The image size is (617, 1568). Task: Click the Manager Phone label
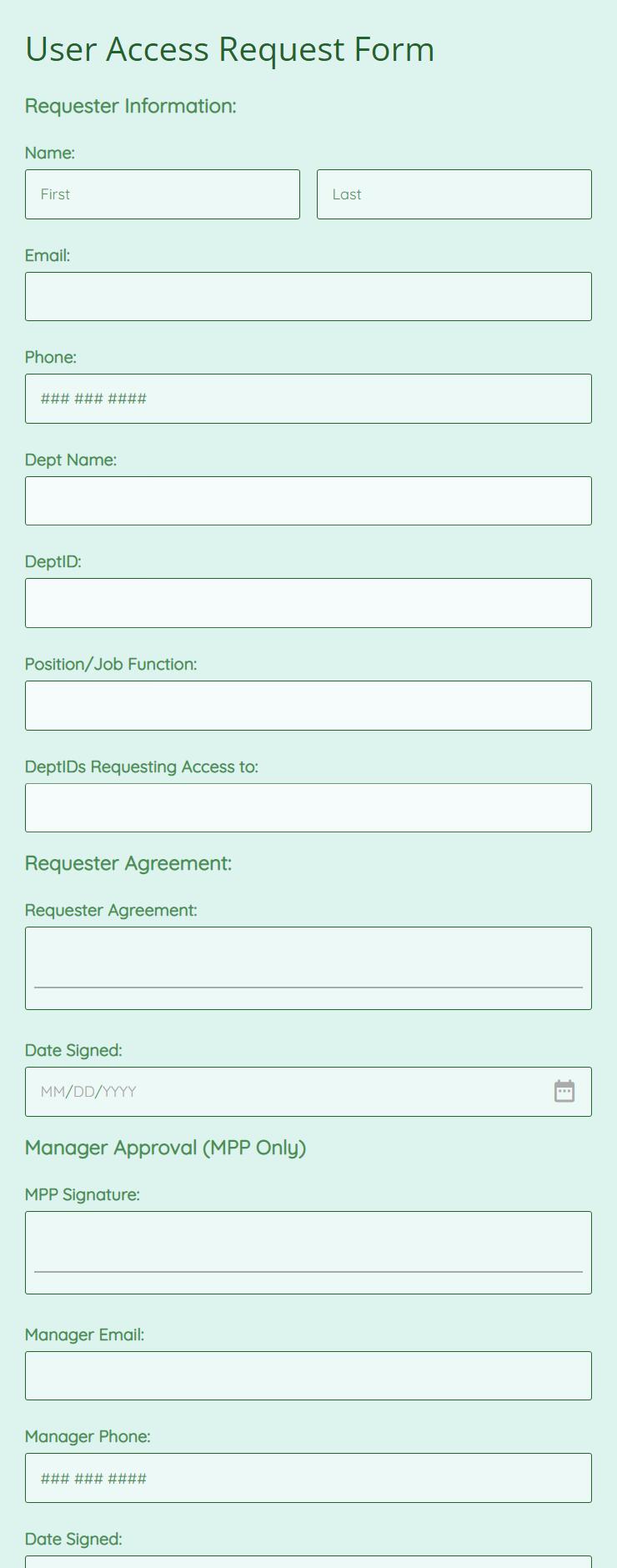tap(88, 1436)
